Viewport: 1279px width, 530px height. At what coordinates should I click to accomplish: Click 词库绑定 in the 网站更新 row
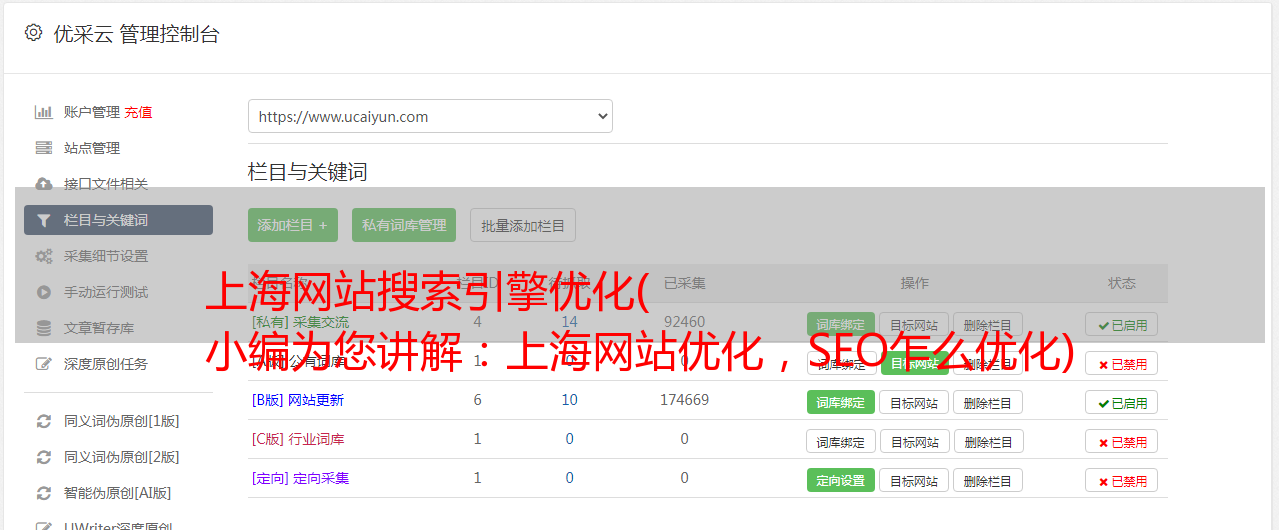[x=841, y=402]
